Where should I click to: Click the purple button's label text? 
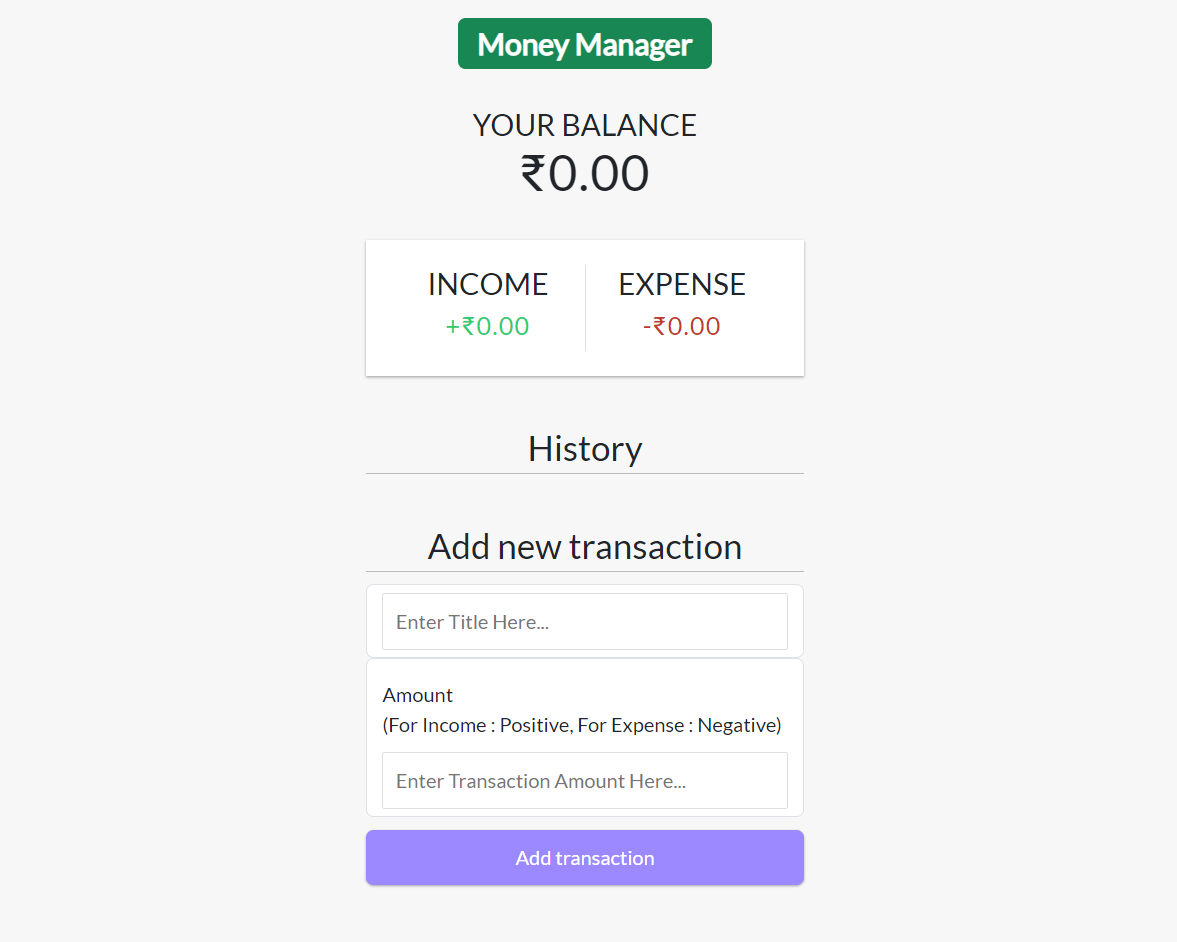click(x=584, y=857)
